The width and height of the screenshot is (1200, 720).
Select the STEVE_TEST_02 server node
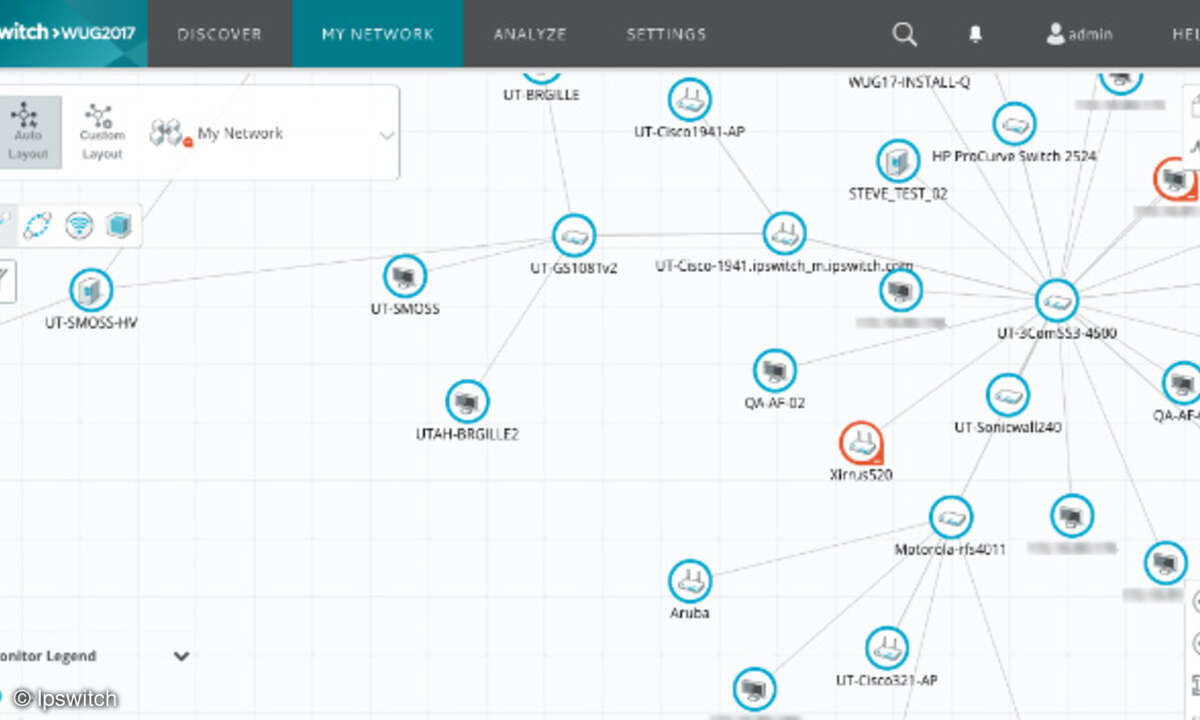pos(898,161)
